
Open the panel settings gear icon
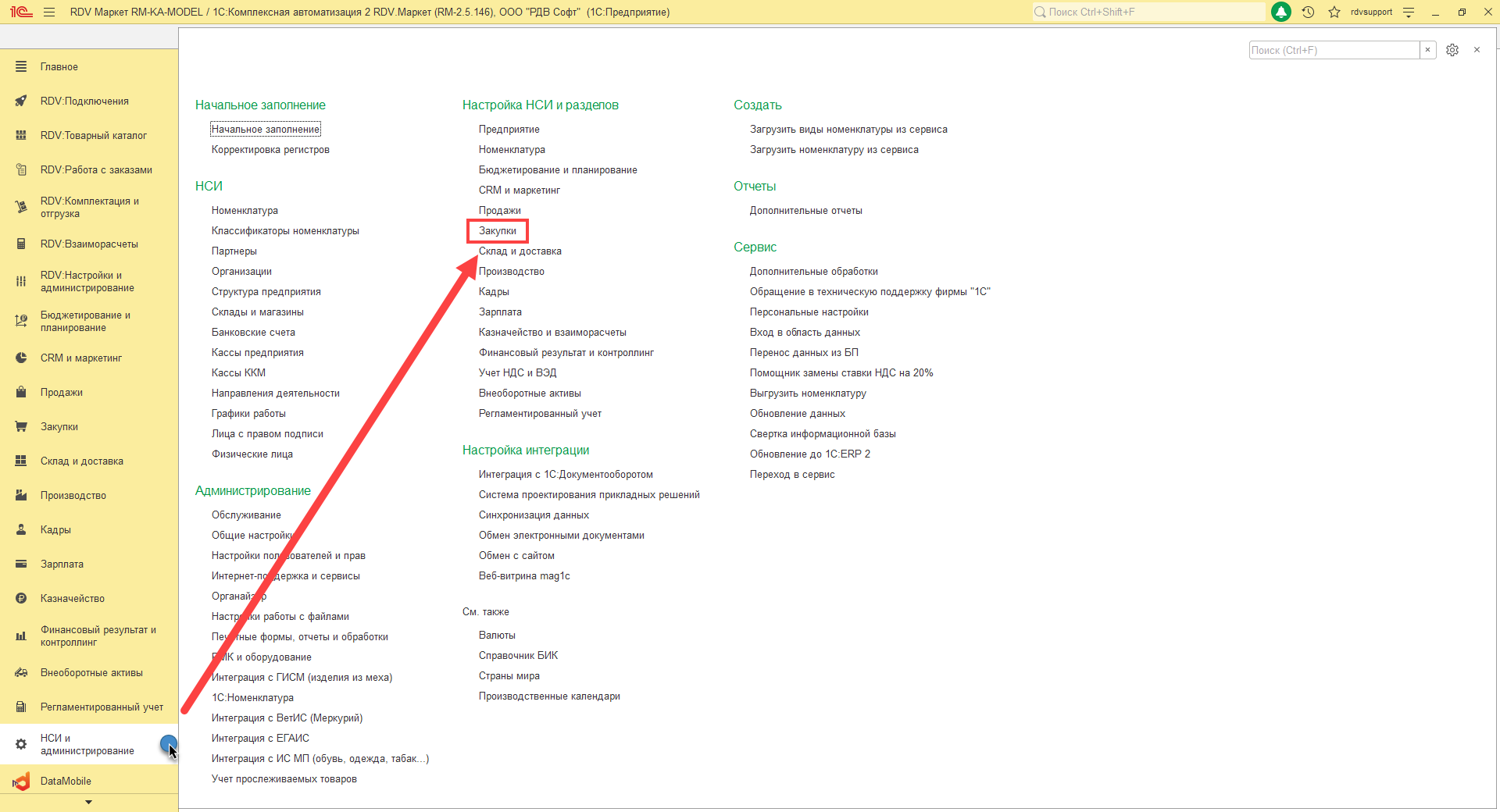(x=1452, y=50)
